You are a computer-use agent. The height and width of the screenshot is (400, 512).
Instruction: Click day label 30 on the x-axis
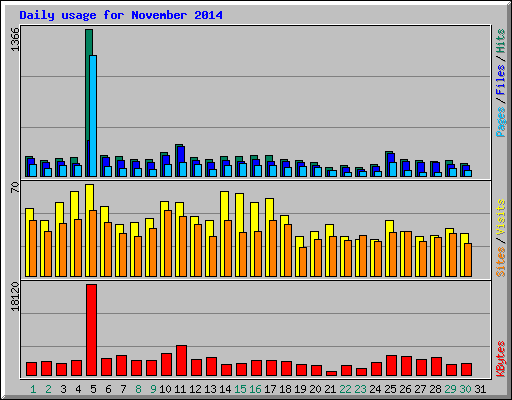click(465, 389)
